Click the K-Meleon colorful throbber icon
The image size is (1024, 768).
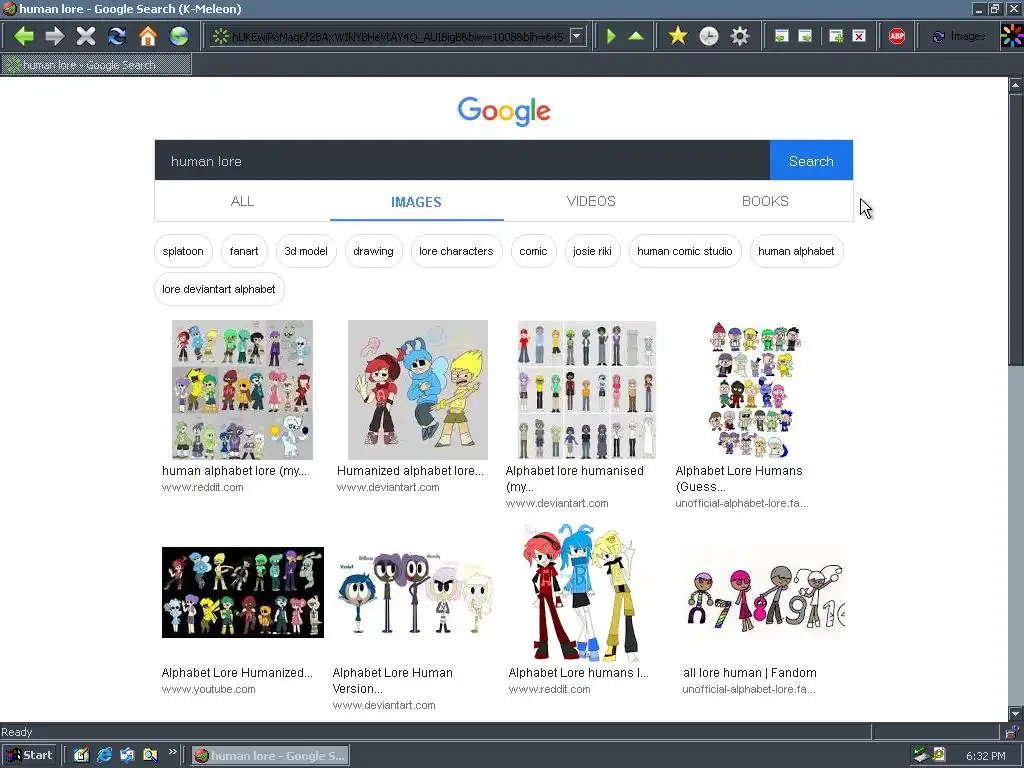click(1012, 36)
